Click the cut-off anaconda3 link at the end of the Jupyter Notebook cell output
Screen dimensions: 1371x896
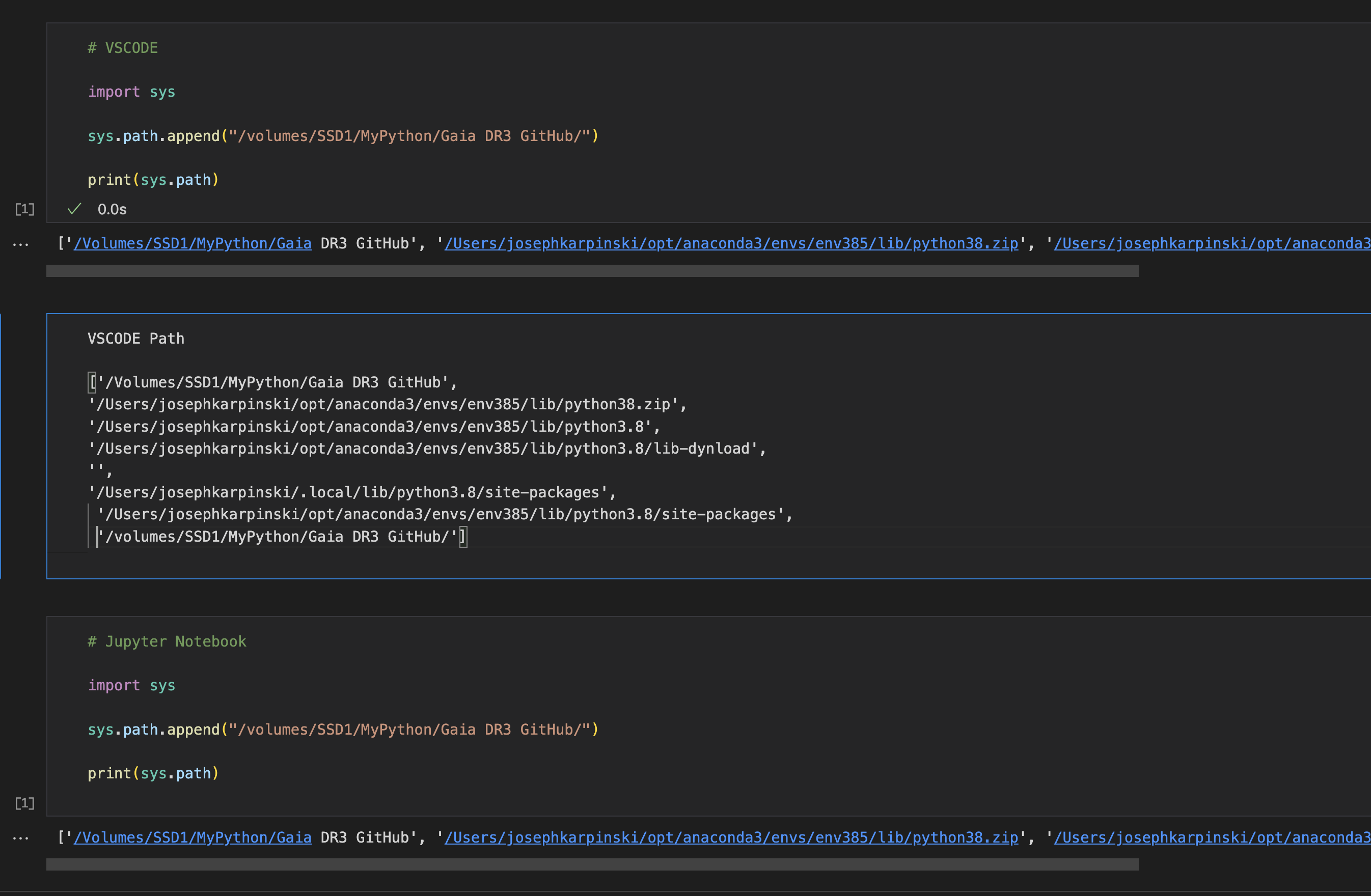(x=1212, y=837)
